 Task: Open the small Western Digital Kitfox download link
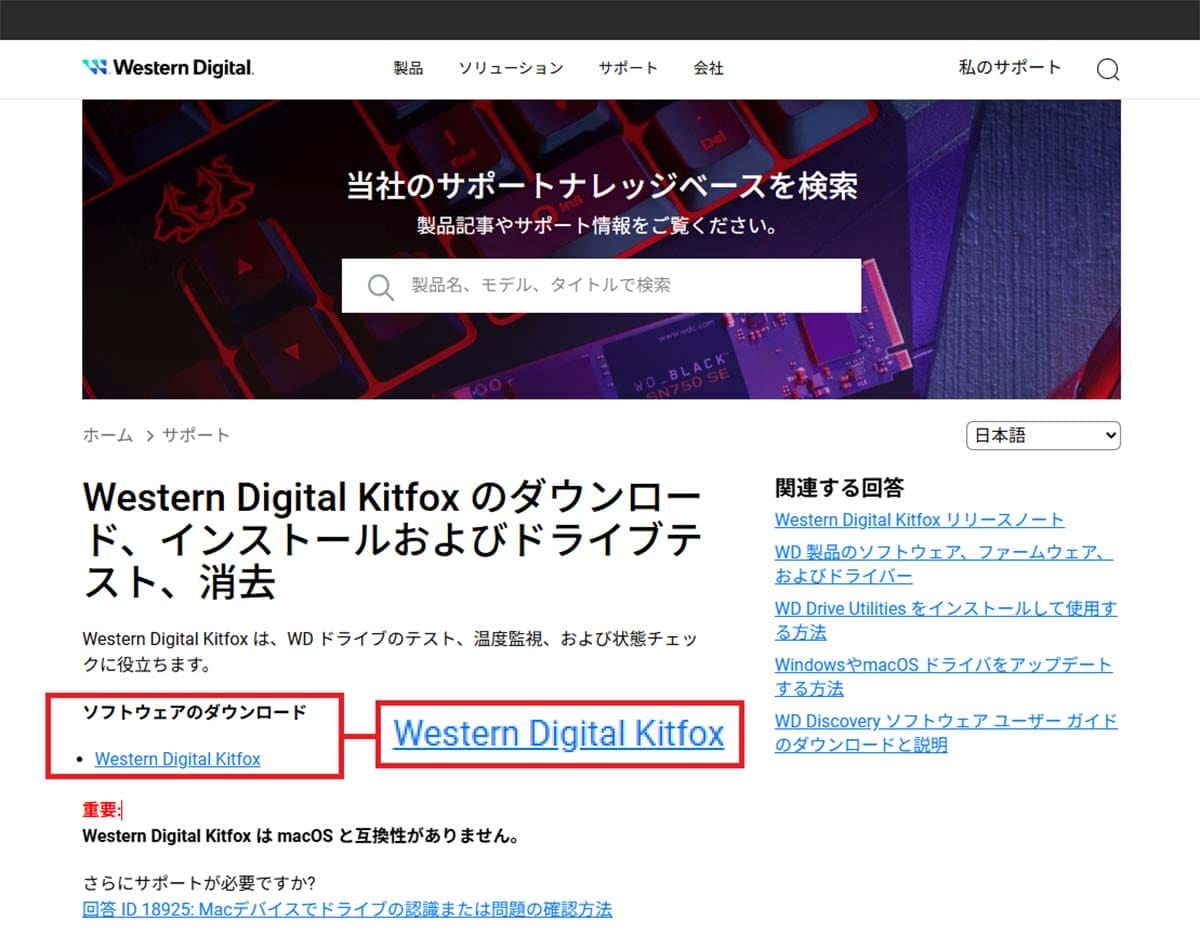click(177, 759)
